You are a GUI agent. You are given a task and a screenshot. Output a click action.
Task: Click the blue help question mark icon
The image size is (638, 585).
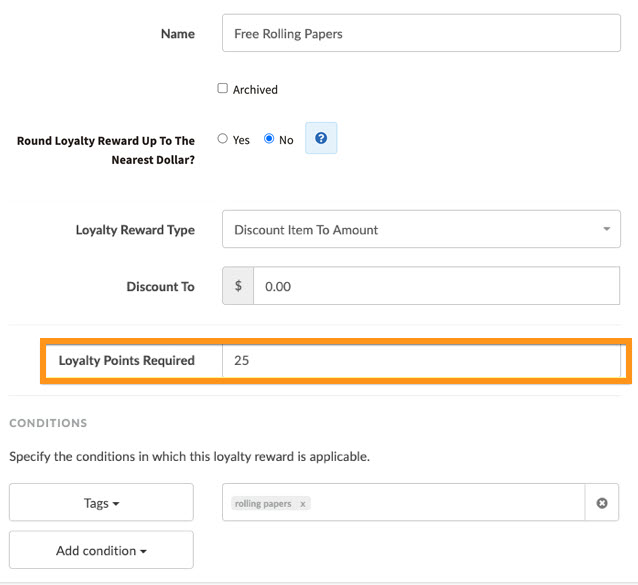pyautogui.click(x=321, y=138)
